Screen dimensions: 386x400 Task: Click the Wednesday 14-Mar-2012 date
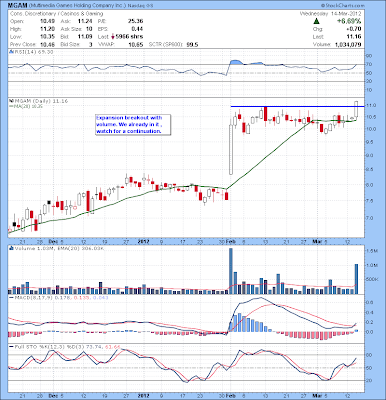click(330, 14)
